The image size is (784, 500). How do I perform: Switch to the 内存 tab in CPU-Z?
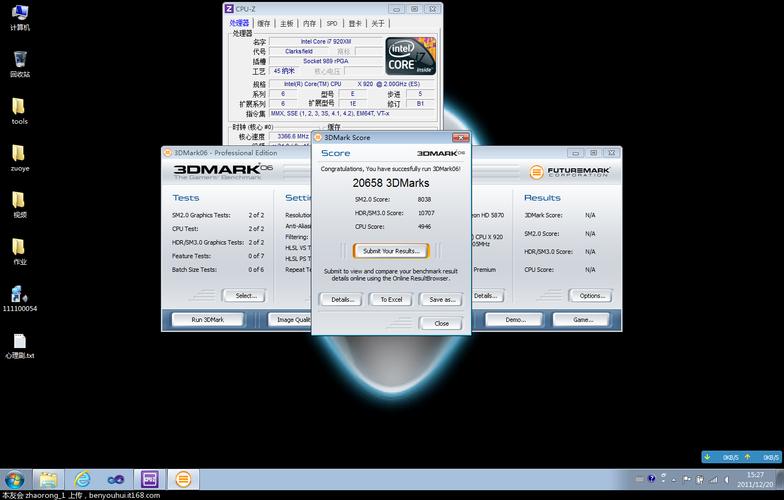[x=310, y=23]
